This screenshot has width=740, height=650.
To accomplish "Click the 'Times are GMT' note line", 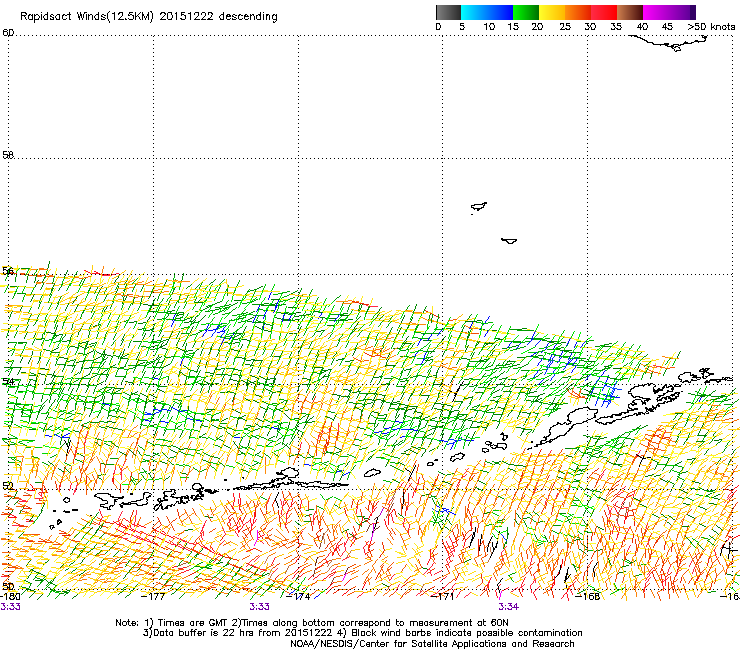I will [312, 623].
